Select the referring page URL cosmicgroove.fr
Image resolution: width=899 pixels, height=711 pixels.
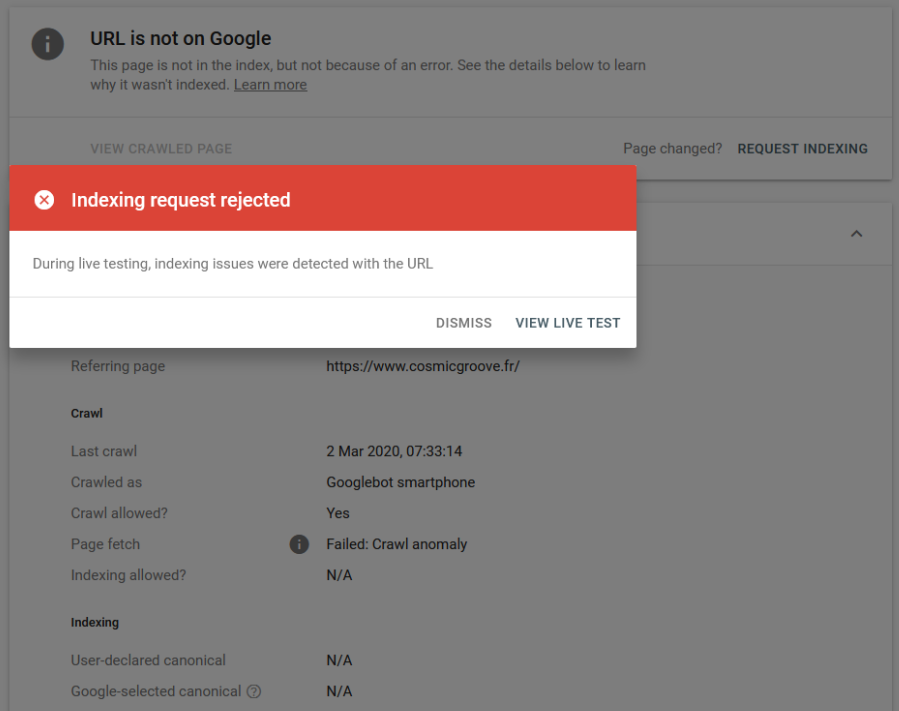(422, 366)
